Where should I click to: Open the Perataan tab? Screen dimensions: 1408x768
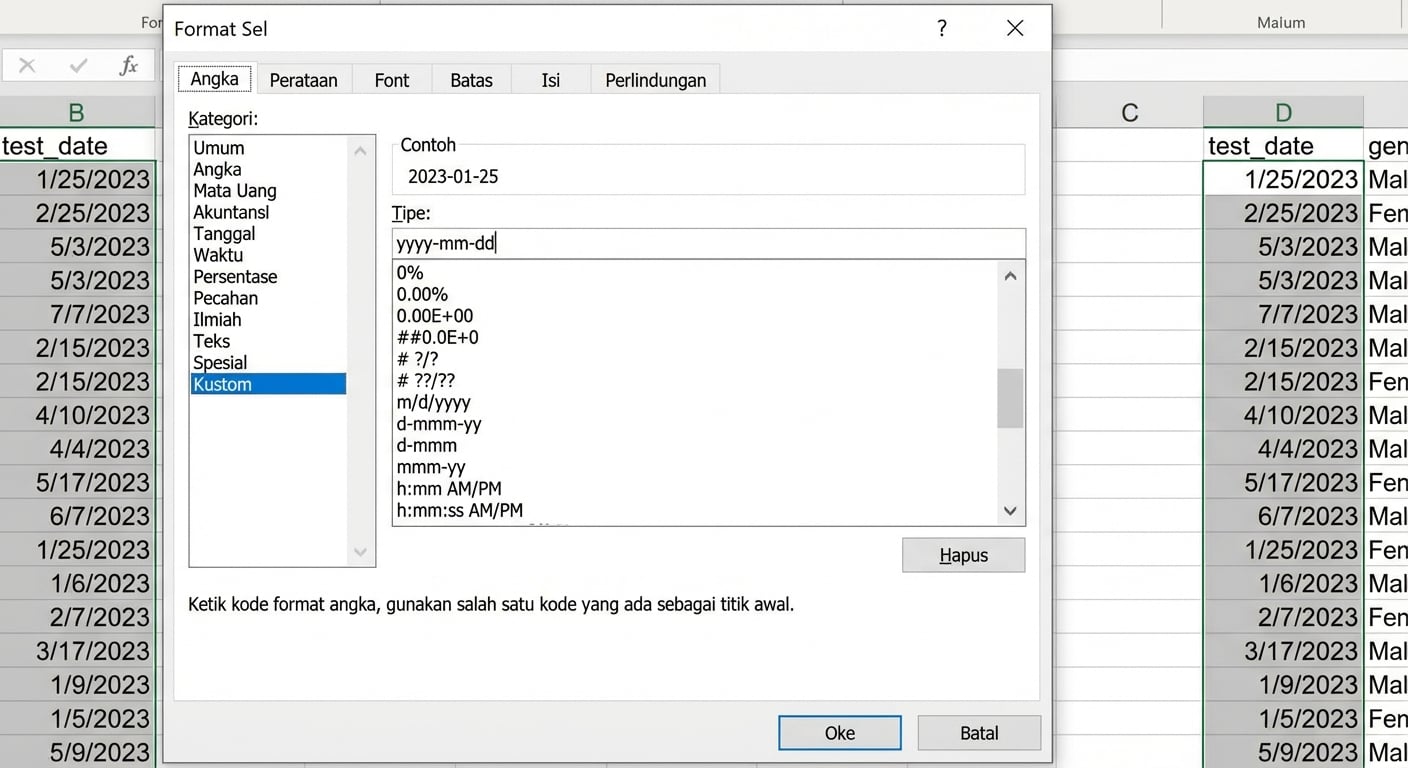(x=303, y=79)
